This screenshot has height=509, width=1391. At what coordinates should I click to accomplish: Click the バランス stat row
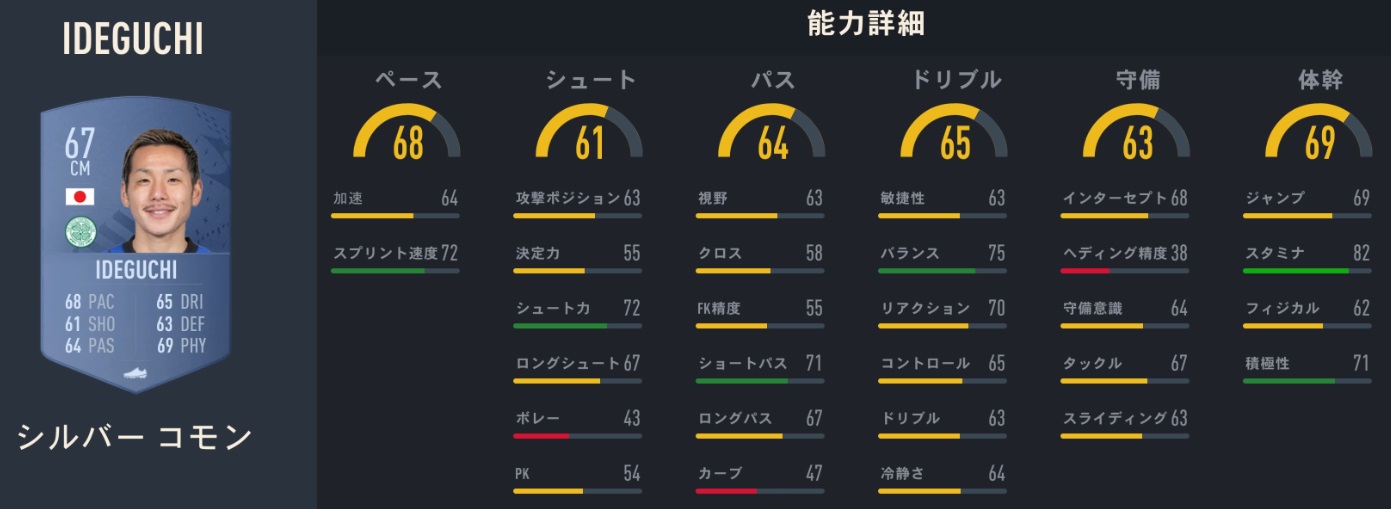click(943, 254)
